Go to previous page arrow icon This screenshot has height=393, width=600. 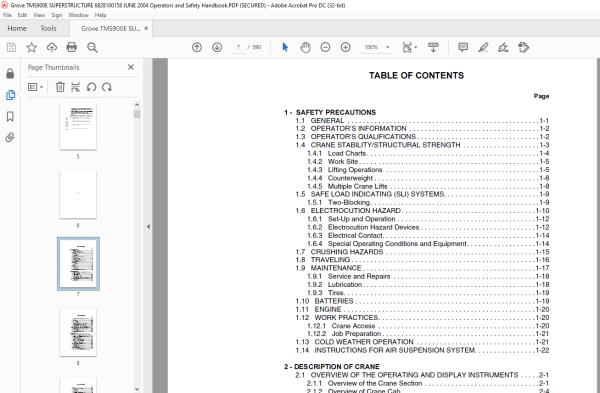[x=197, y=47]
